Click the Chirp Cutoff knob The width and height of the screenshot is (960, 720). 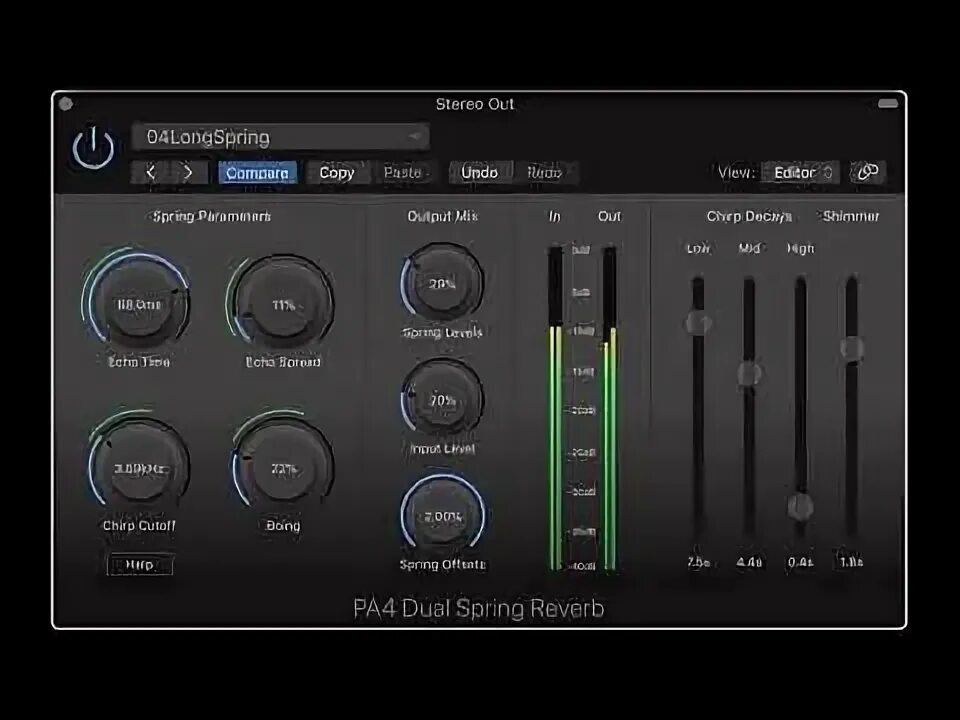(x=139, y=468)
